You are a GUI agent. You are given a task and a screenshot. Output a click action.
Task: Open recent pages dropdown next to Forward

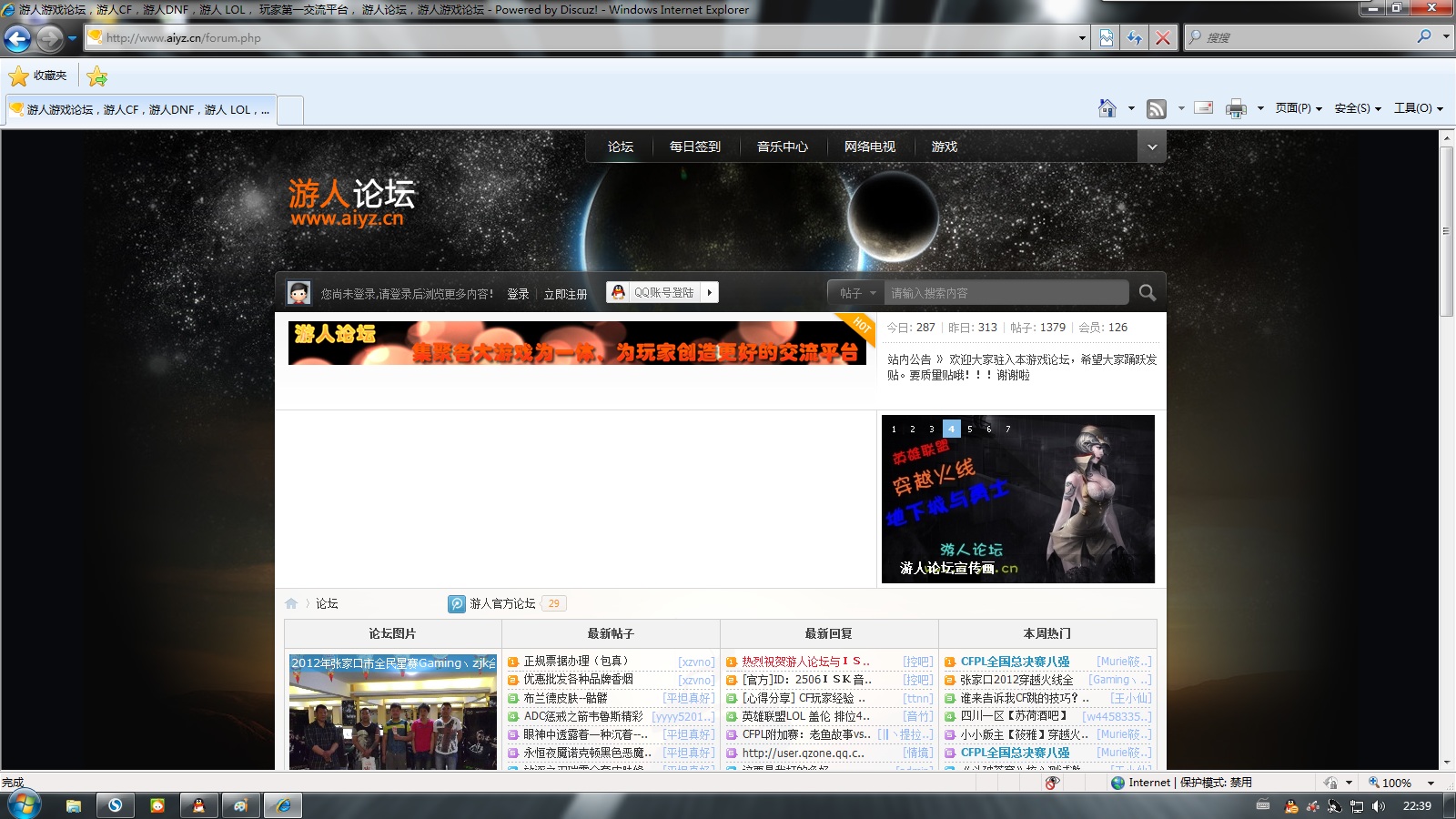[73, 38]
